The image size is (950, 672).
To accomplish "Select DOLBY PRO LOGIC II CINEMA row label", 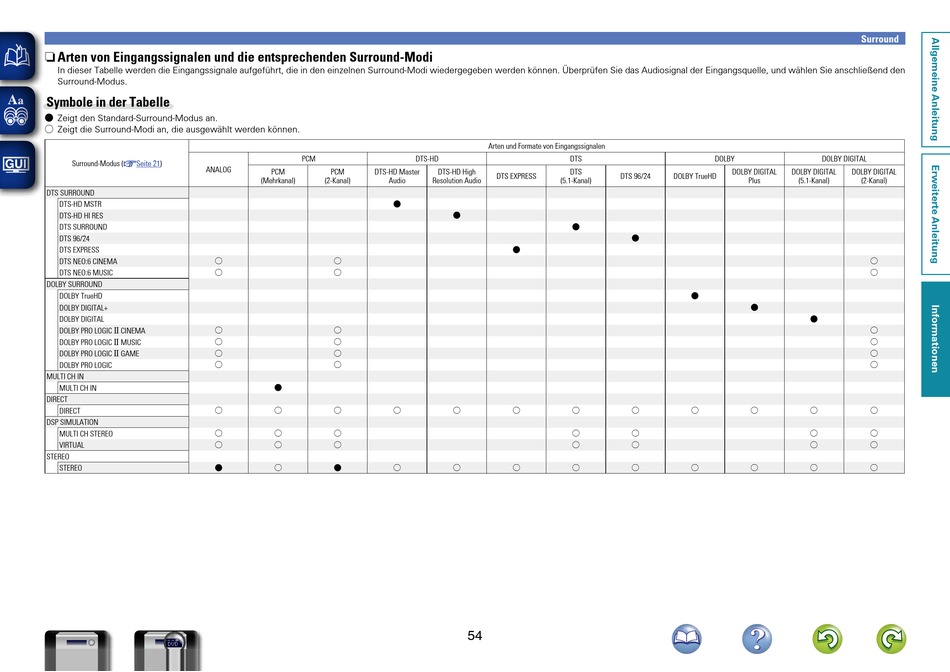I will [x=102, y=331].
